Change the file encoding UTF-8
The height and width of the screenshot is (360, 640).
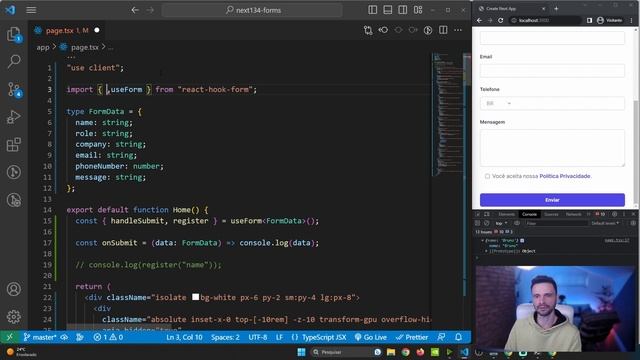click(258, 337)
